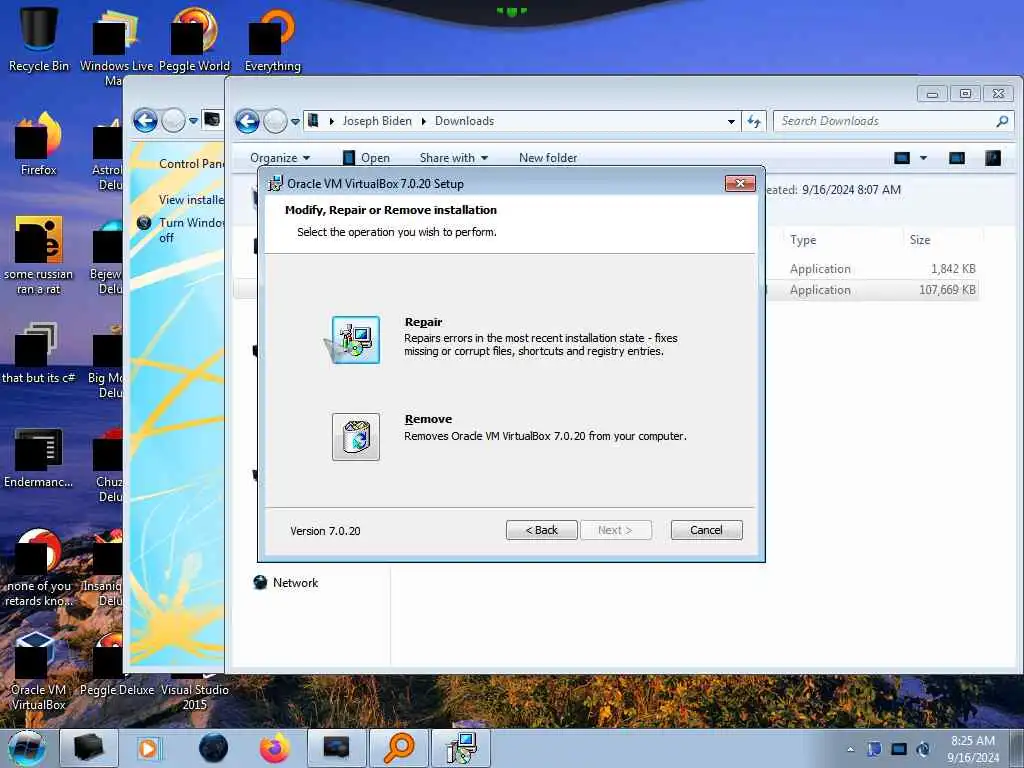Click Turn Windows features on or off
The height and width of the screenshot is (768, 1024).
click(x=191, y=230)
